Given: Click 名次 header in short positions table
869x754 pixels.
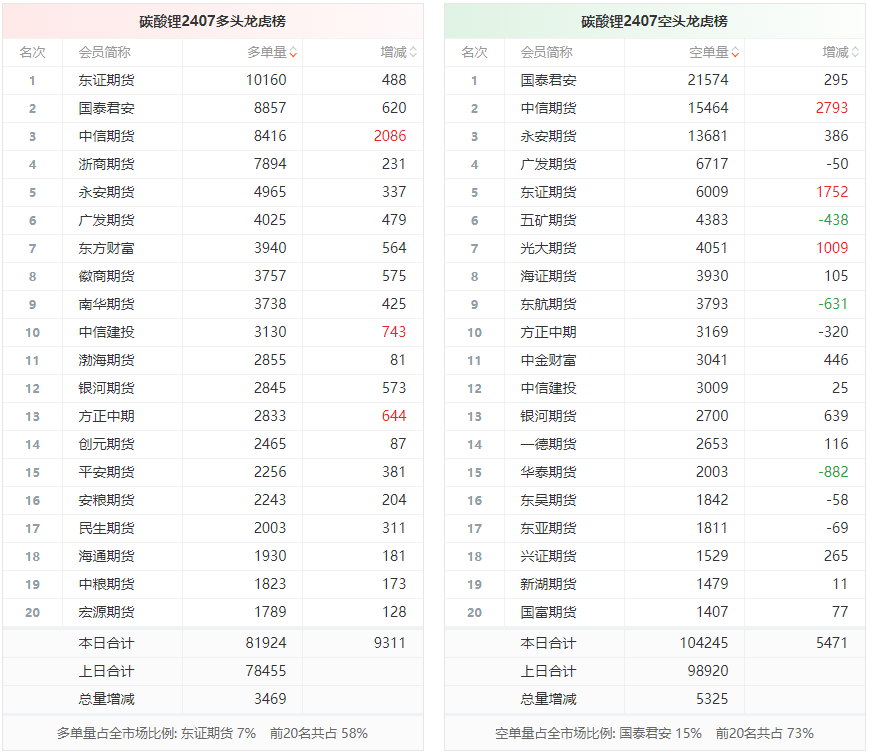Looking at the screenshot, I should [474, 53].
